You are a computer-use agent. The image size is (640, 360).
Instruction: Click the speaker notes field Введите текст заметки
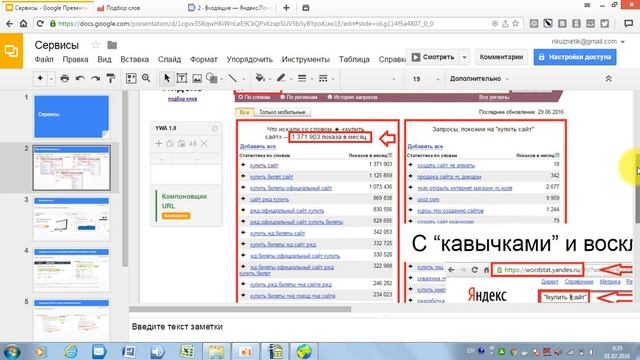177,327
